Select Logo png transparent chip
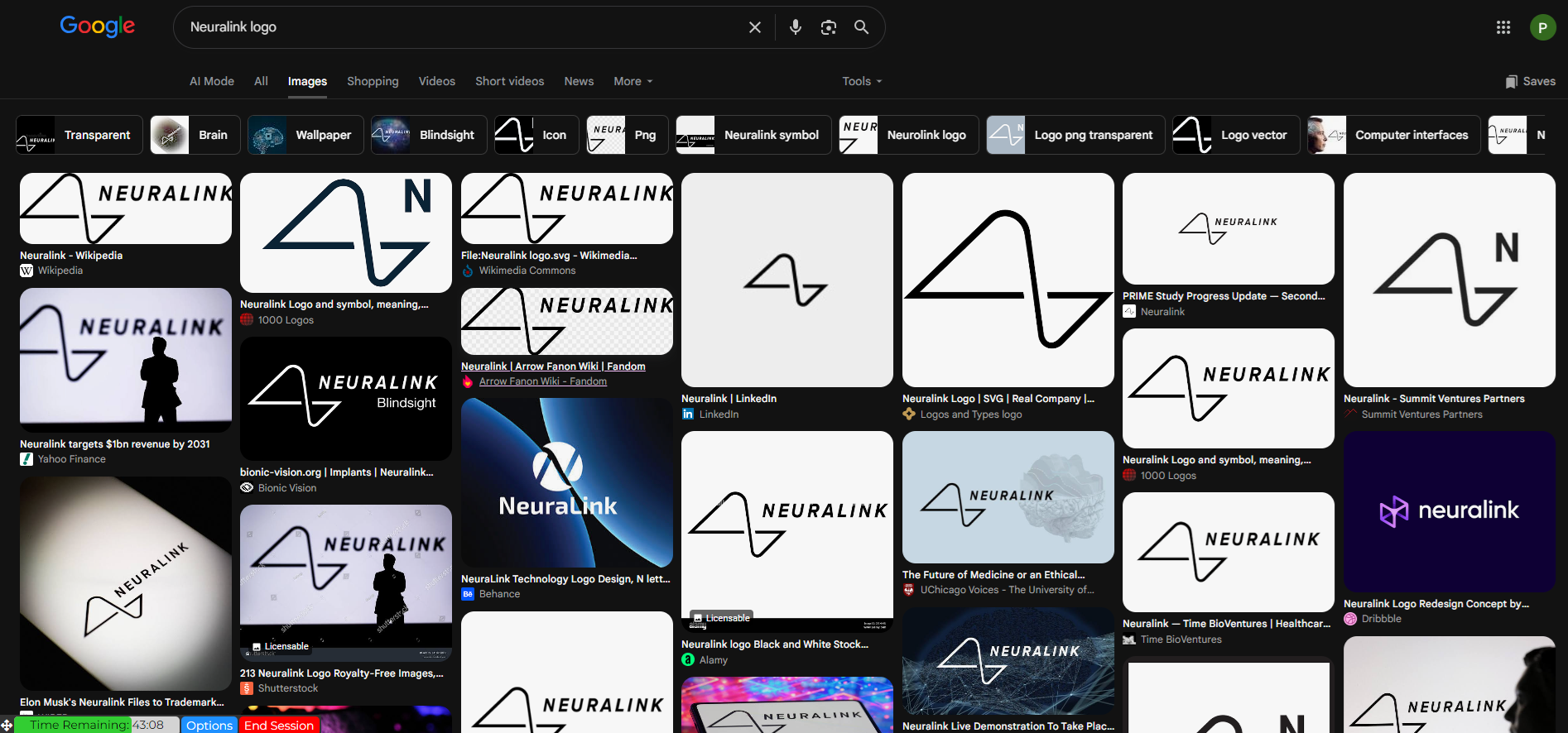1568x733 pixels. coord(1075,135)
